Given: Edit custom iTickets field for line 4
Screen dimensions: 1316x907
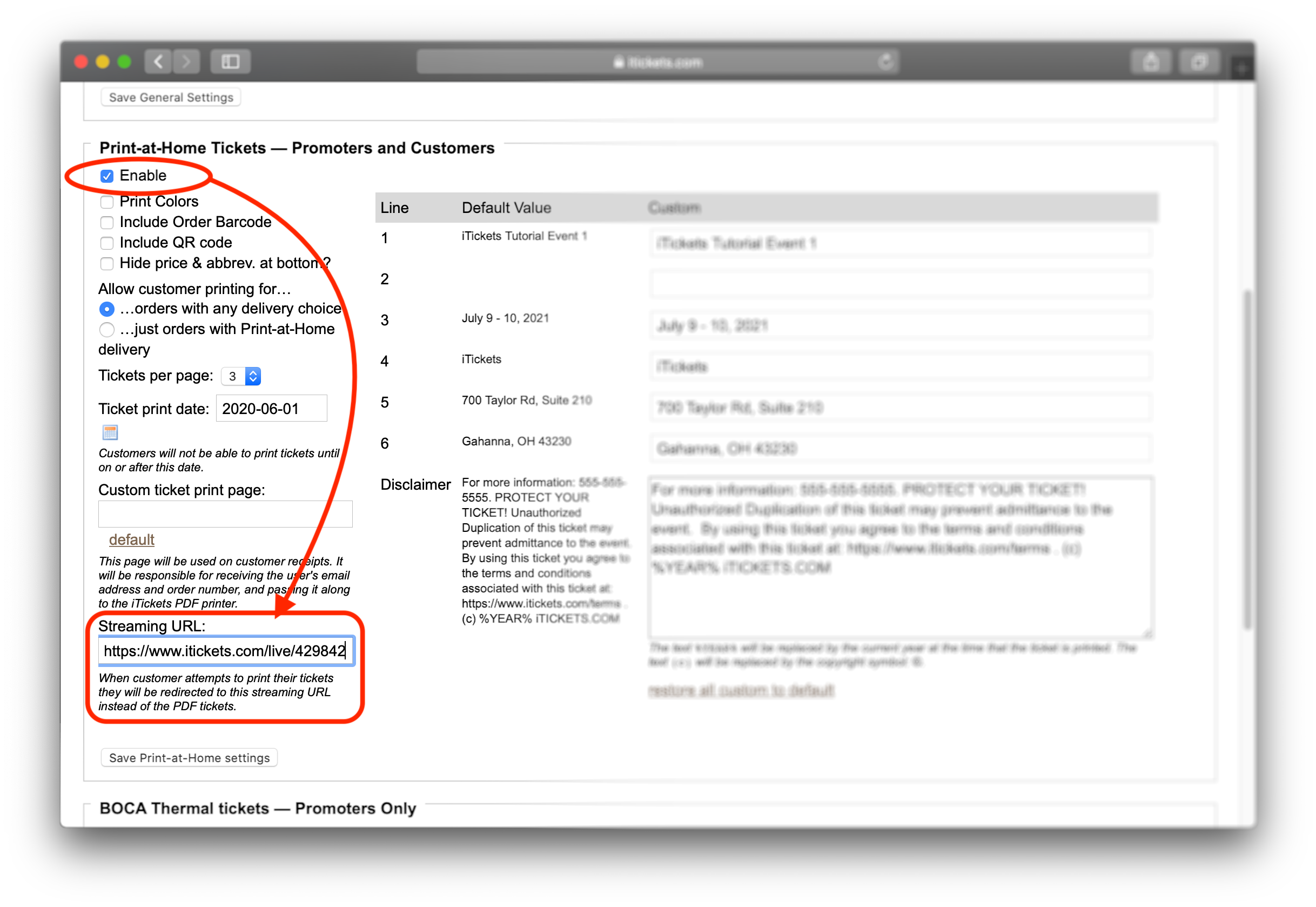Looking at the screenshot, I should click(901, 366).
